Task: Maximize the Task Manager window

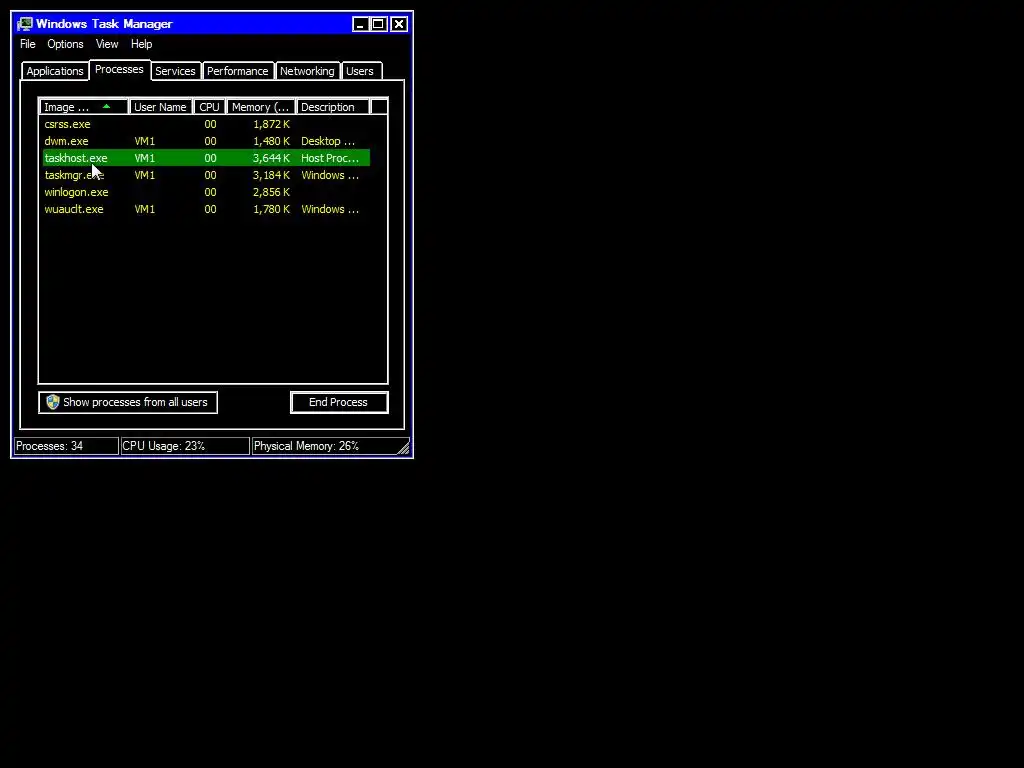Action: click(x=379, y=24)
